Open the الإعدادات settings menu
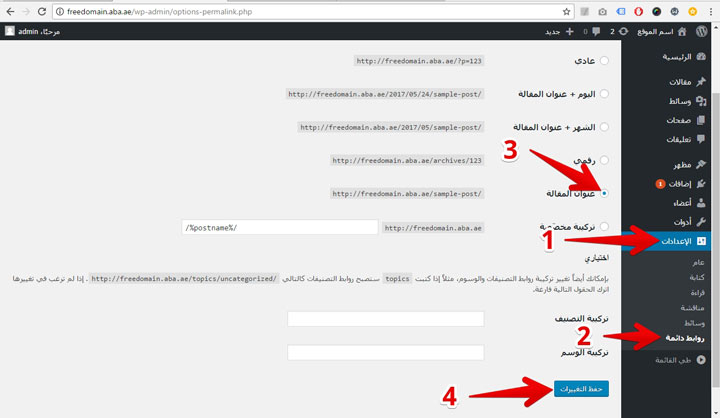 click(666, 241)
